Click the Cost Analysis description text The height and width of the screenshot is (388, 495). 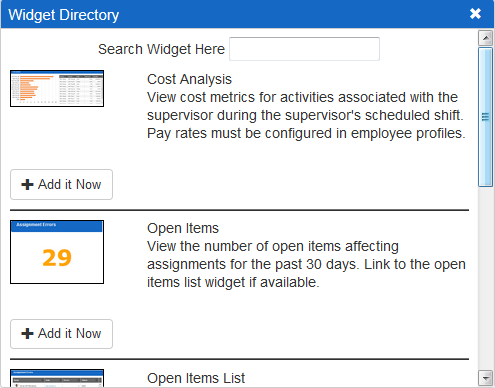pyautogui.click(x=306, y=115)
